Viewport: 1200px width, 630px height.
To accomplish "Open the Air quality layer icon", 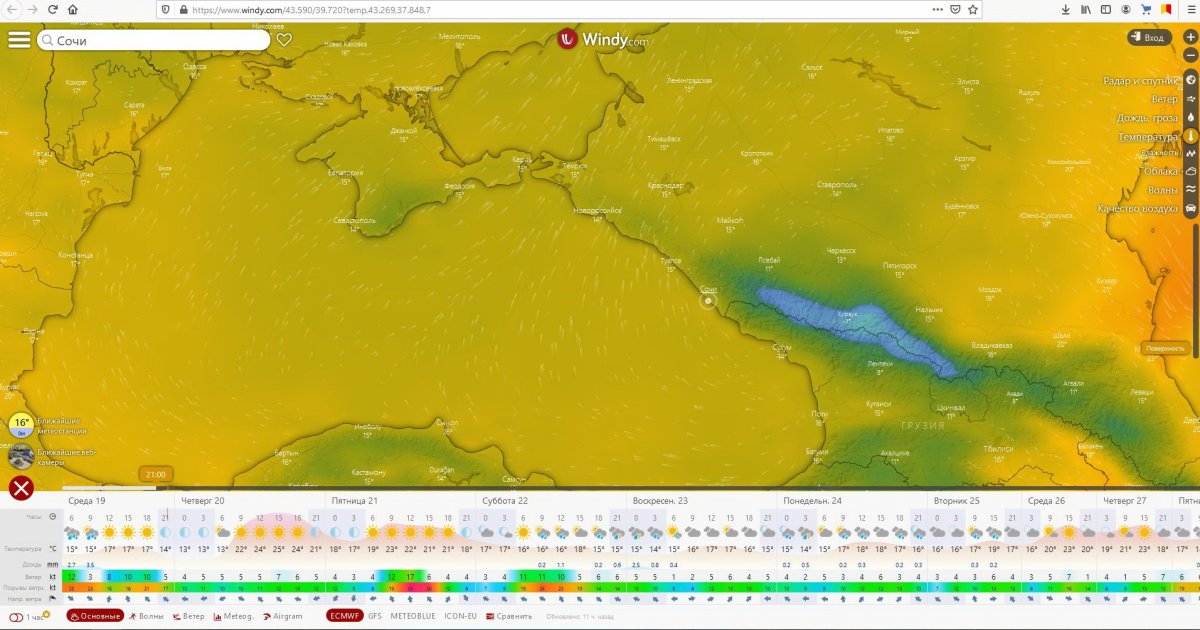I will [x=1190, y=208].
